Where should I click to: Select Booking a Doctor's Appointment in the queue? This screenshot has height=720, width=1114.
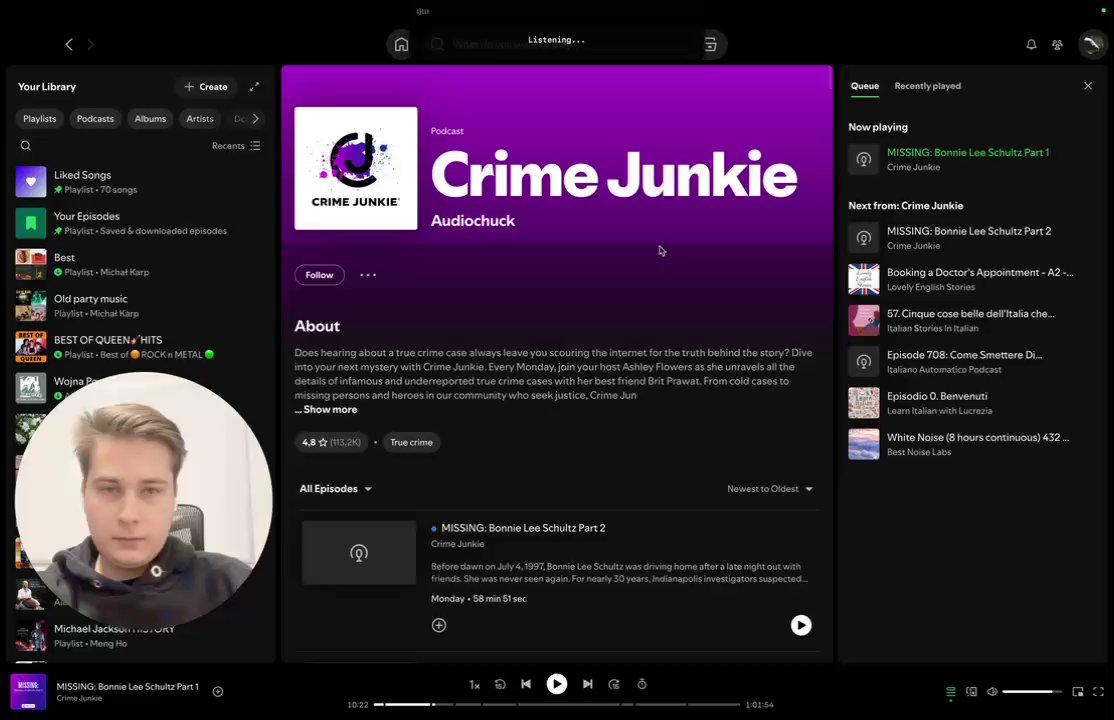tap(971, 279)
